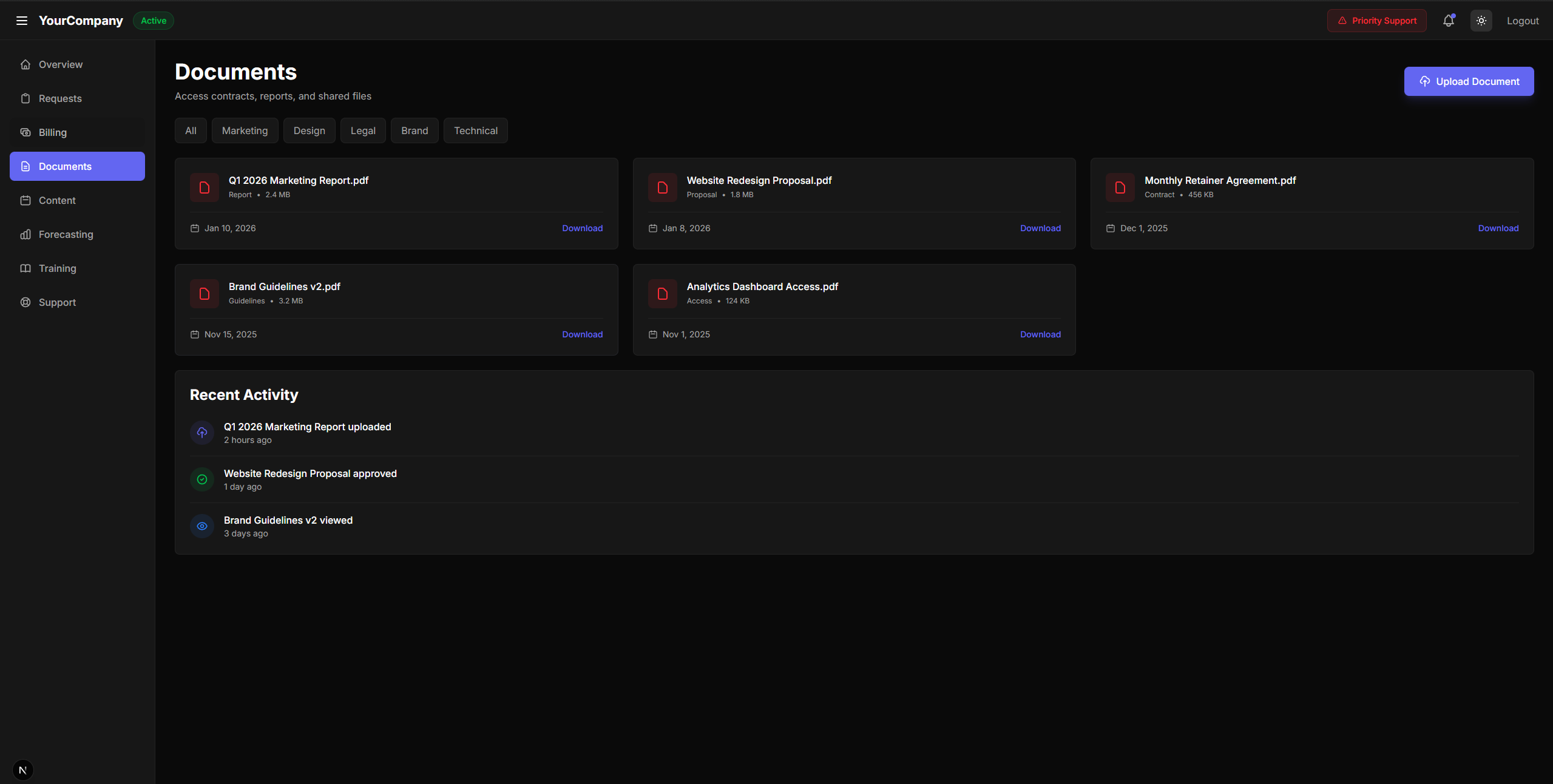
Task: Click the Next.js N badge at bottom left
Action: coord(23,770)
